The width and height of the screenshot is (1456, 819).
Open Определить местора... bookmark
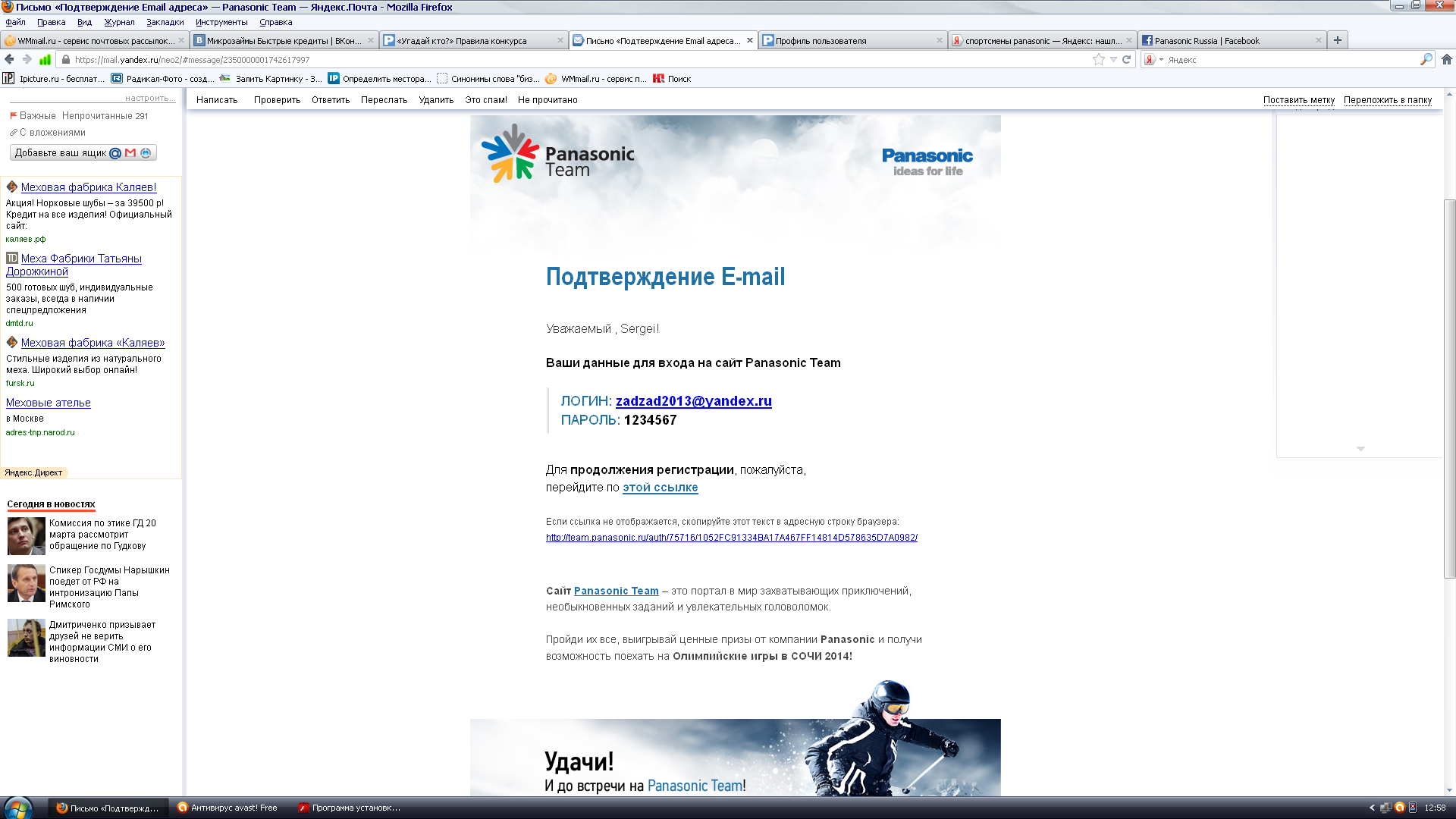pos(379,78)
